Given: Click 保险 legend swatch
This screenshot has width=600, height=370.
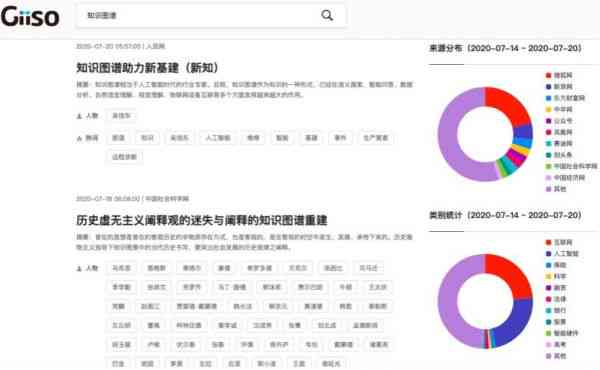Looking at the screenshot, I should click(x=548, y=265).
